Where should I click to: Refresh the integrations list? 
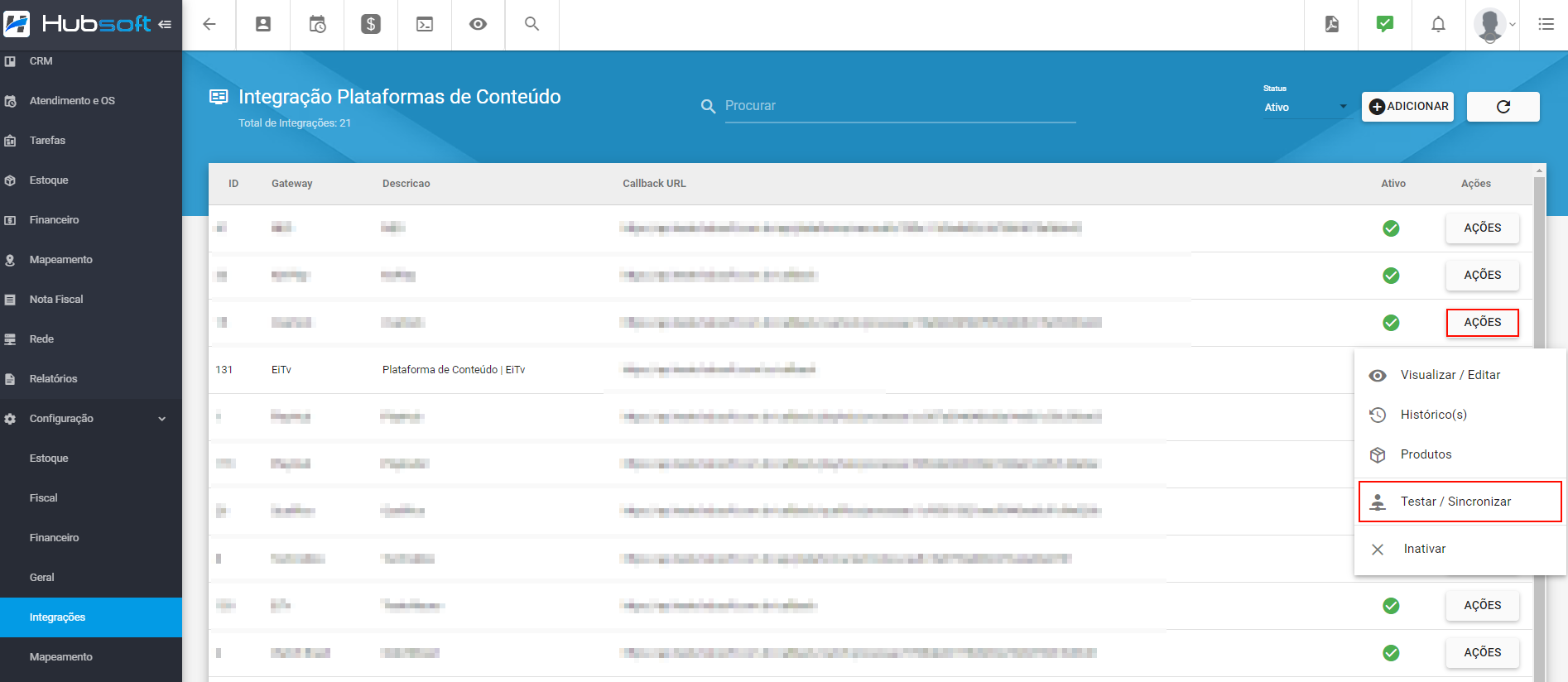1503,107
